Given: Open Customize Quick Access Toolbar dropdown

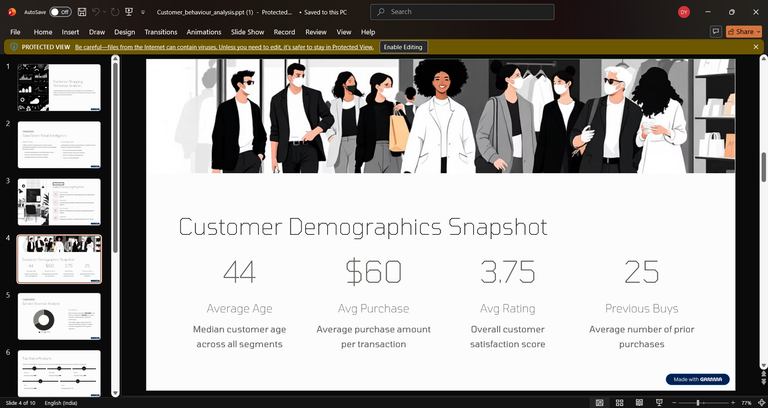Looking at the screenshot, I should [x=143, y=12].
